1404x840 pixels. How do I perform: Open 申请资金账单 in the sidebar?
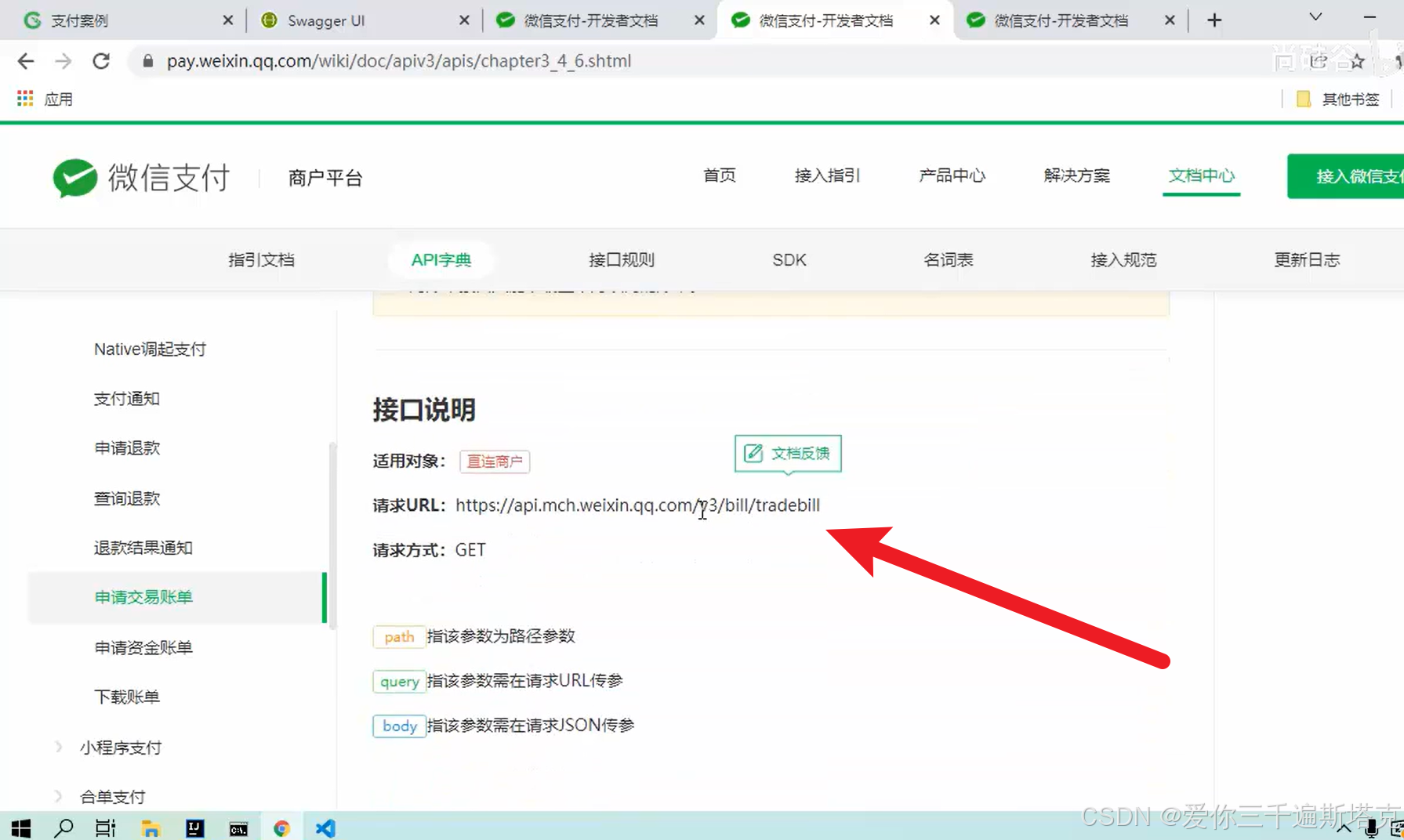tap(143, 647)
